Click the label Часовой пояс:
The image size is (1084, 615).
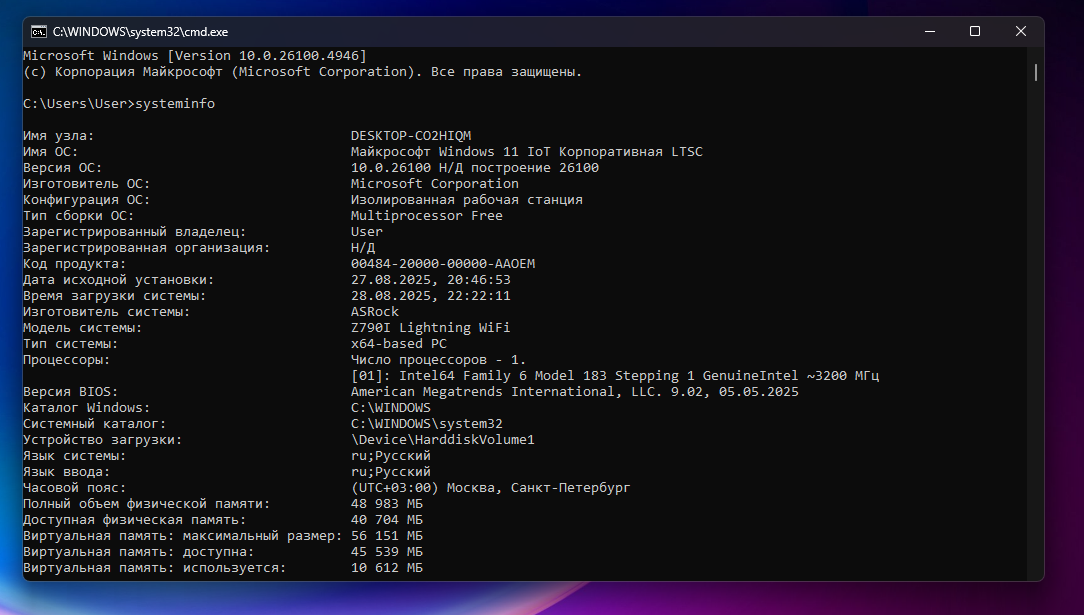75,488
